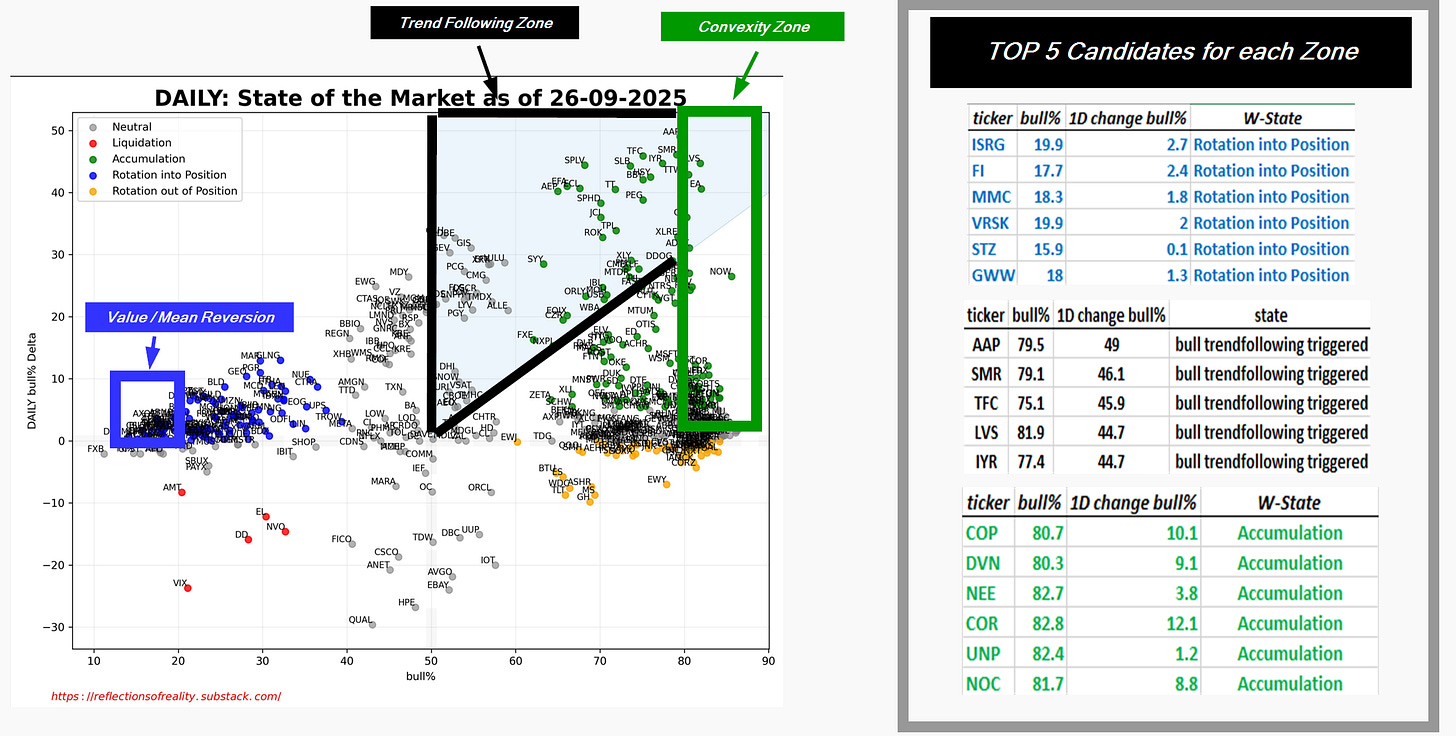Select the Accumulation legend label
Image resolution: width=1456 pixels, height=736 pixels.
149,159
